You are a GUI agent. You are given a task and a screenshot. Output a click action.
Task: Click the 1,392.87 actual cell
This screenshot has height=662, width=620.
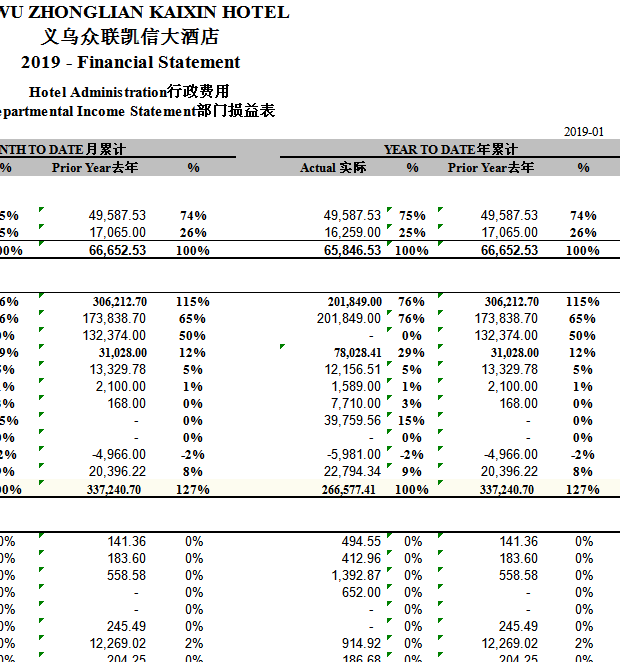tap(356, 575)
